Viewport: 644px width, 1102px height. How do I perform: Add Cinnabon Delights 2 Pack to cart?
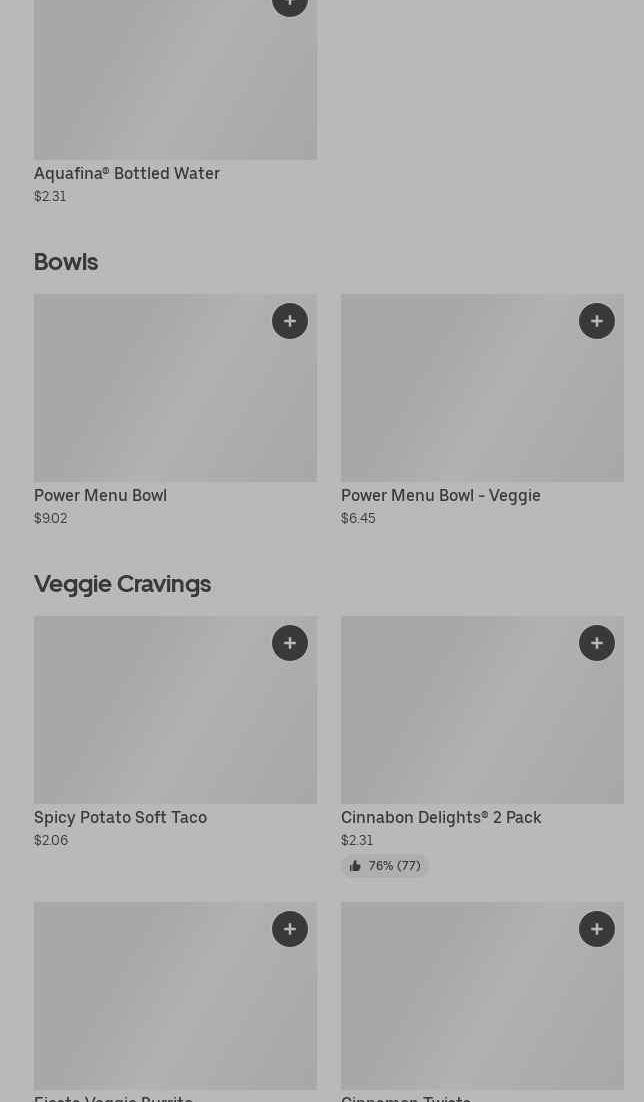[x=597, y=643]
